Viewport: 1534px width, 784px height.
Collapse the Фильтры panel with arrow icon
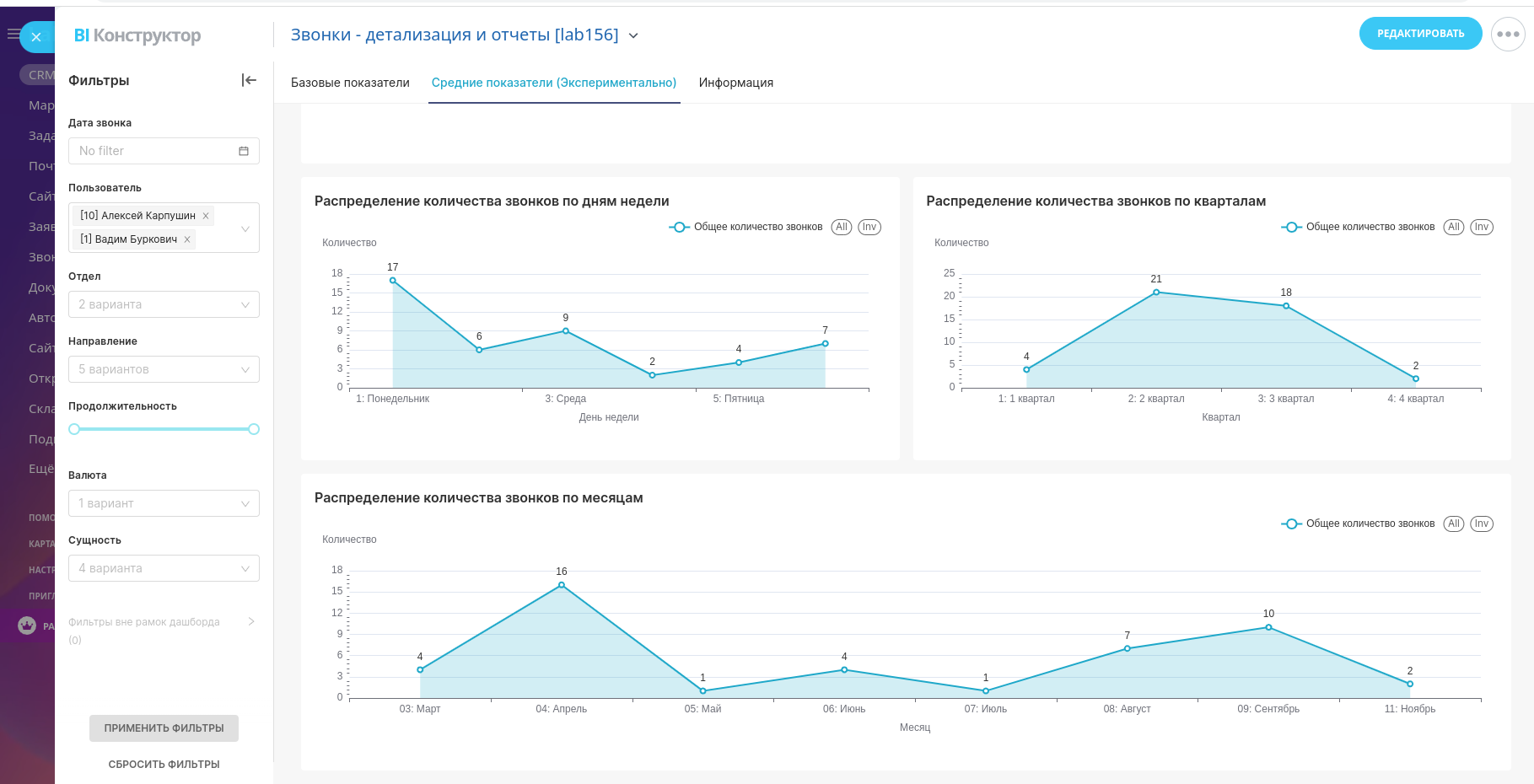tap(249, 80)
